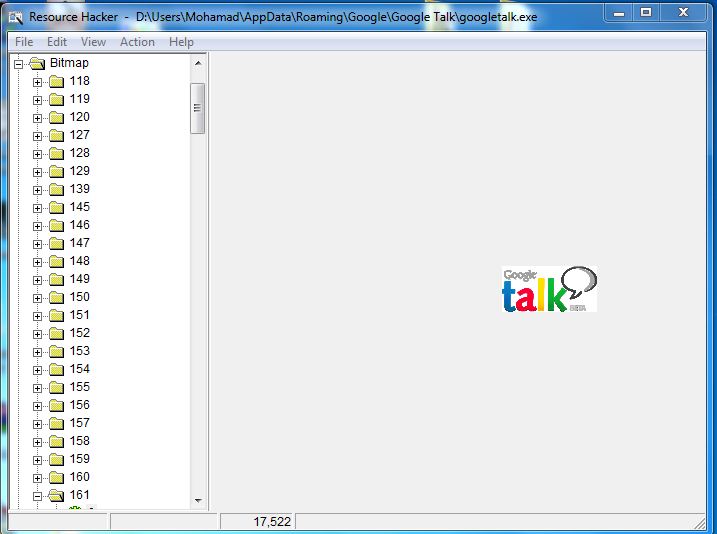Expand folder 139 in tree
Image resolution: width=717 pixels, height=534 pixels.
[37, 190]
